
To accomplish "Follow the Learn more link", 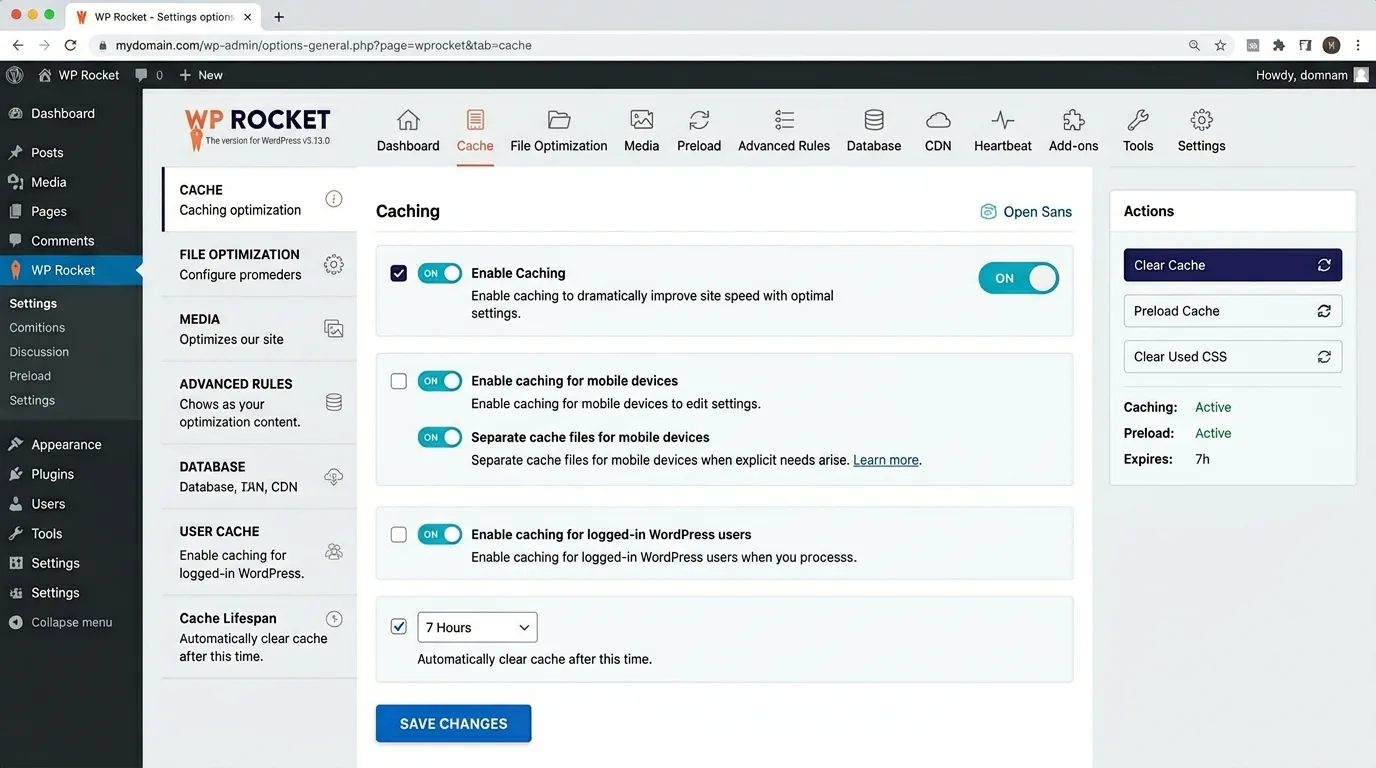I will pyautogui.click(x=886, y=460).
